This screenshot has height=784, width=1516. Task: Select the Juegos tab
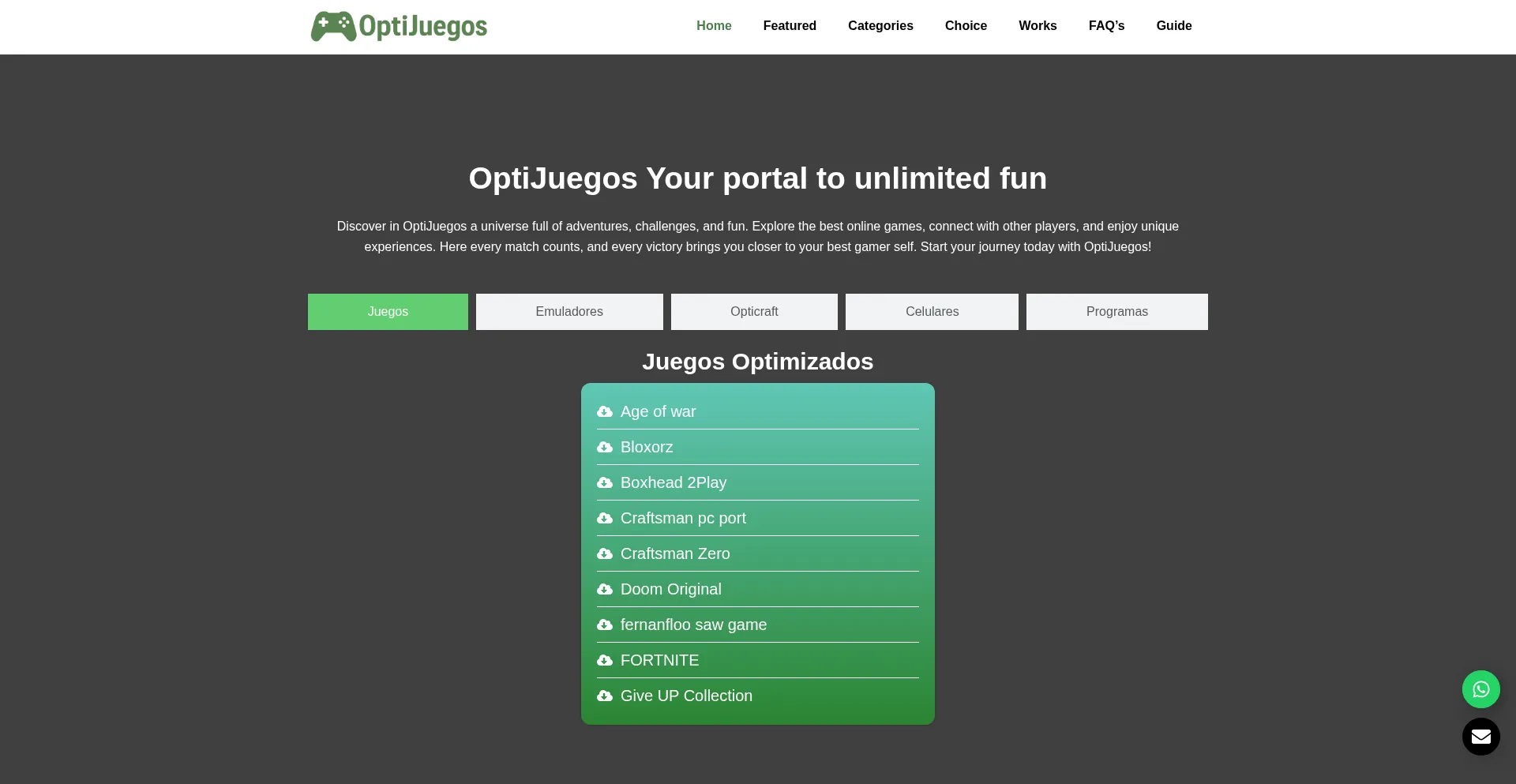click(x=388, y=312)
